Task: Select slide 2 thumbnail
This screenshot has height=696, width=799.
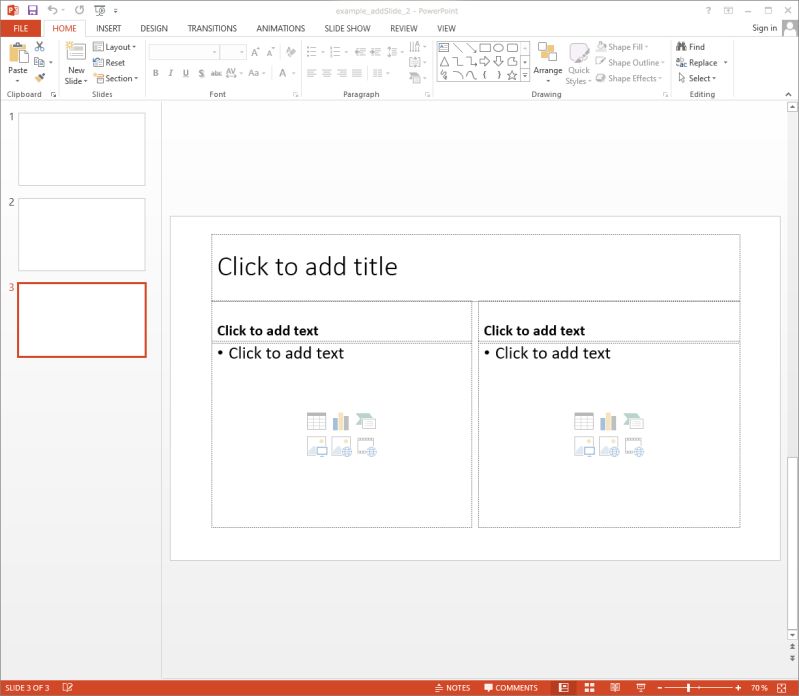Action: click(x=82, y=234)
